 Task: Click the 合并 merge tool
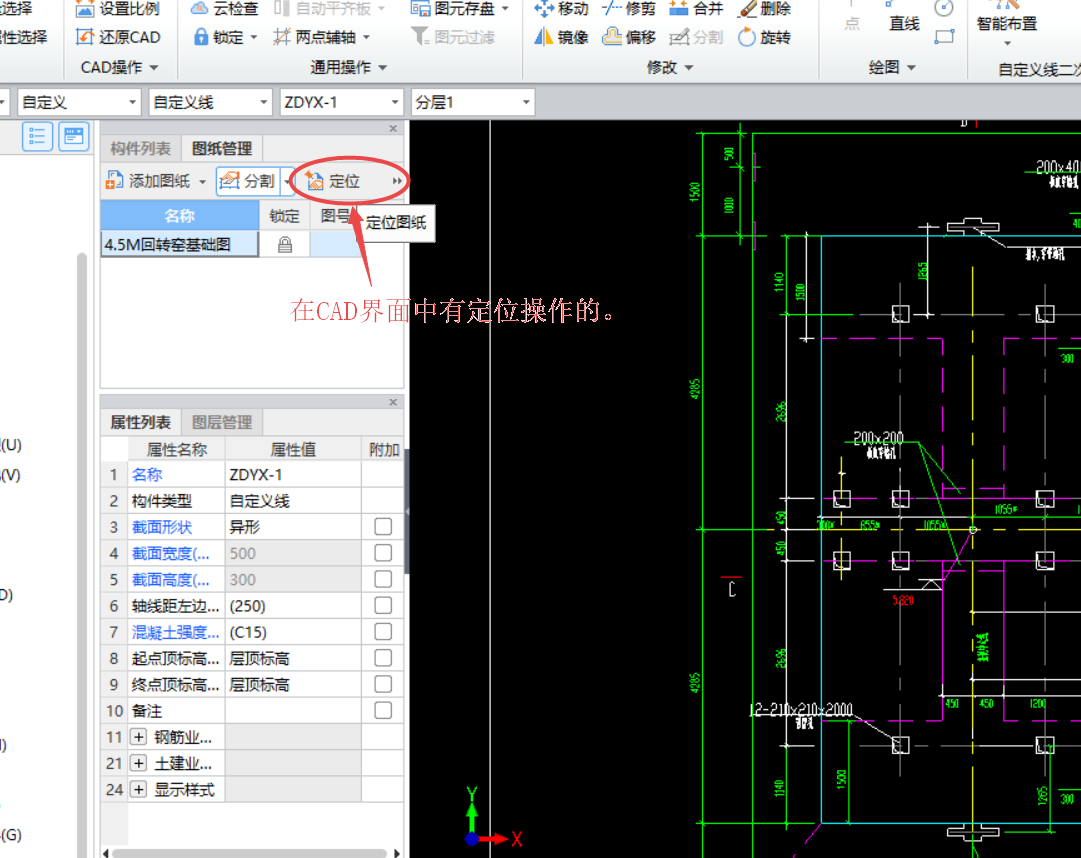[696, 9]
